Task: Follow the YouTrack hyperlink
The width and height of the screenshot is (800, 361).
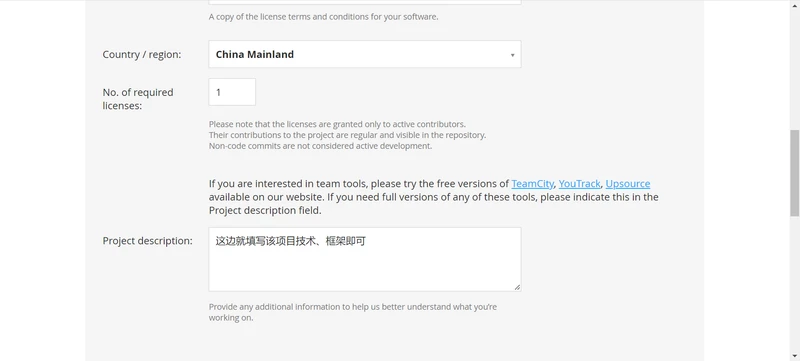Action: click(x=579, y=184)
